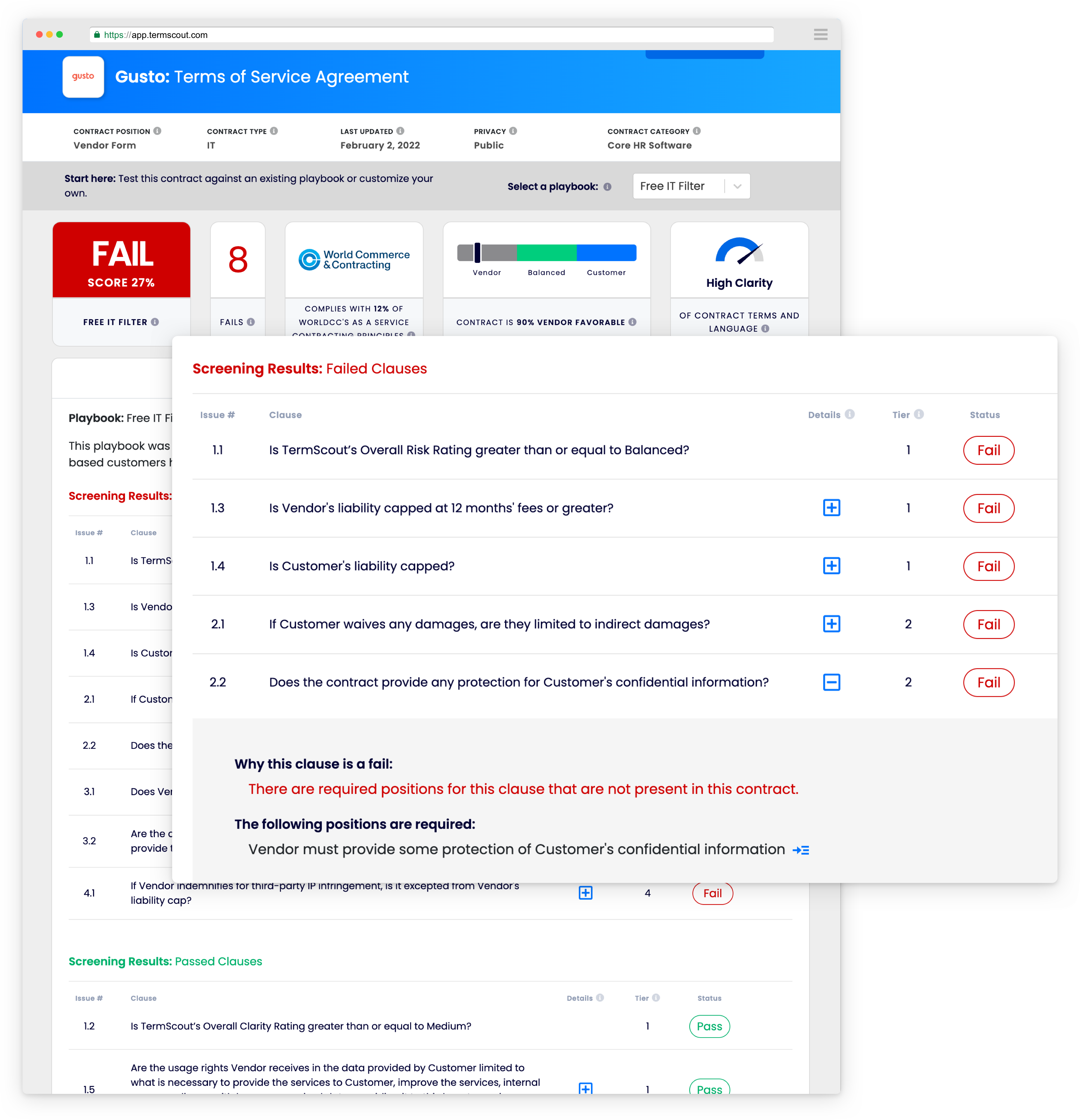Viewport: 1086px width, 1120px height.
Task: Collapse details for issue 2.2 confidential information
Action: coord(832,682)
